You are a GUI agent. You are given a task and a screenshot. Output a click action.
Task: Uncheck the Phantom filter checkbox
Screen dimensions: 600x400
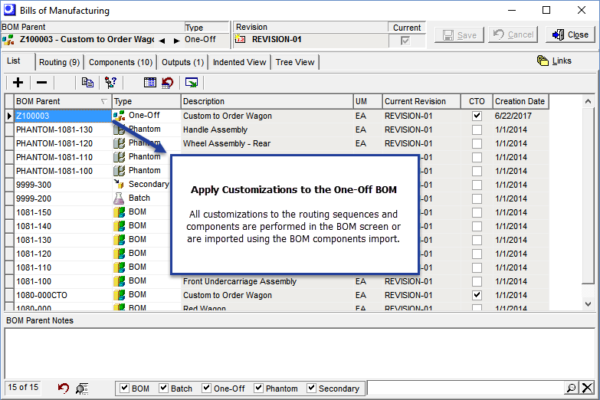(259, 388)
